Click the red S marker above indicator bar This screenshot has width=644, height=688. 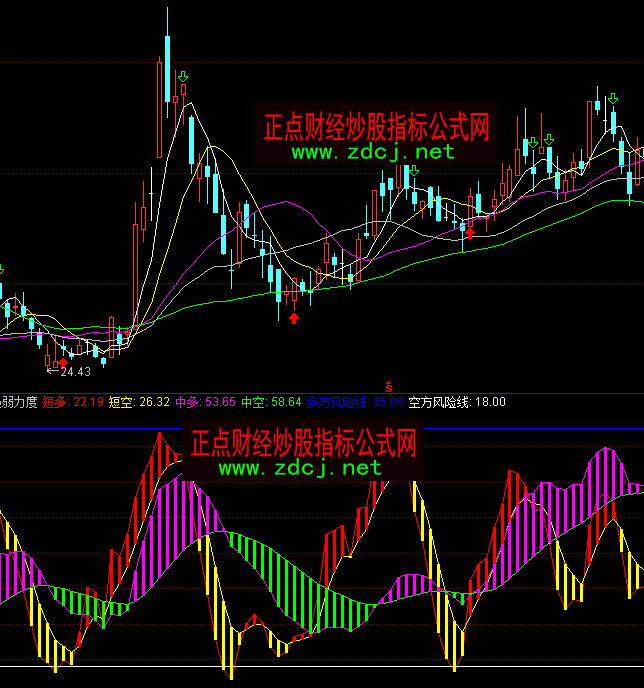pyautogui.click(x=389, y=385)
